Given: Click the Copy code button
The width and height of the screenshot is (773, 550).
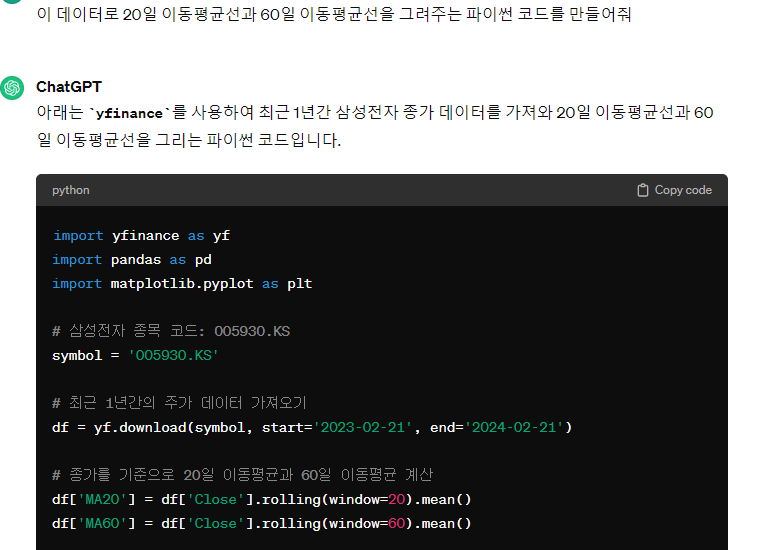Looking at the screenshot, I should pyautogui.click(x=674, y=190).
